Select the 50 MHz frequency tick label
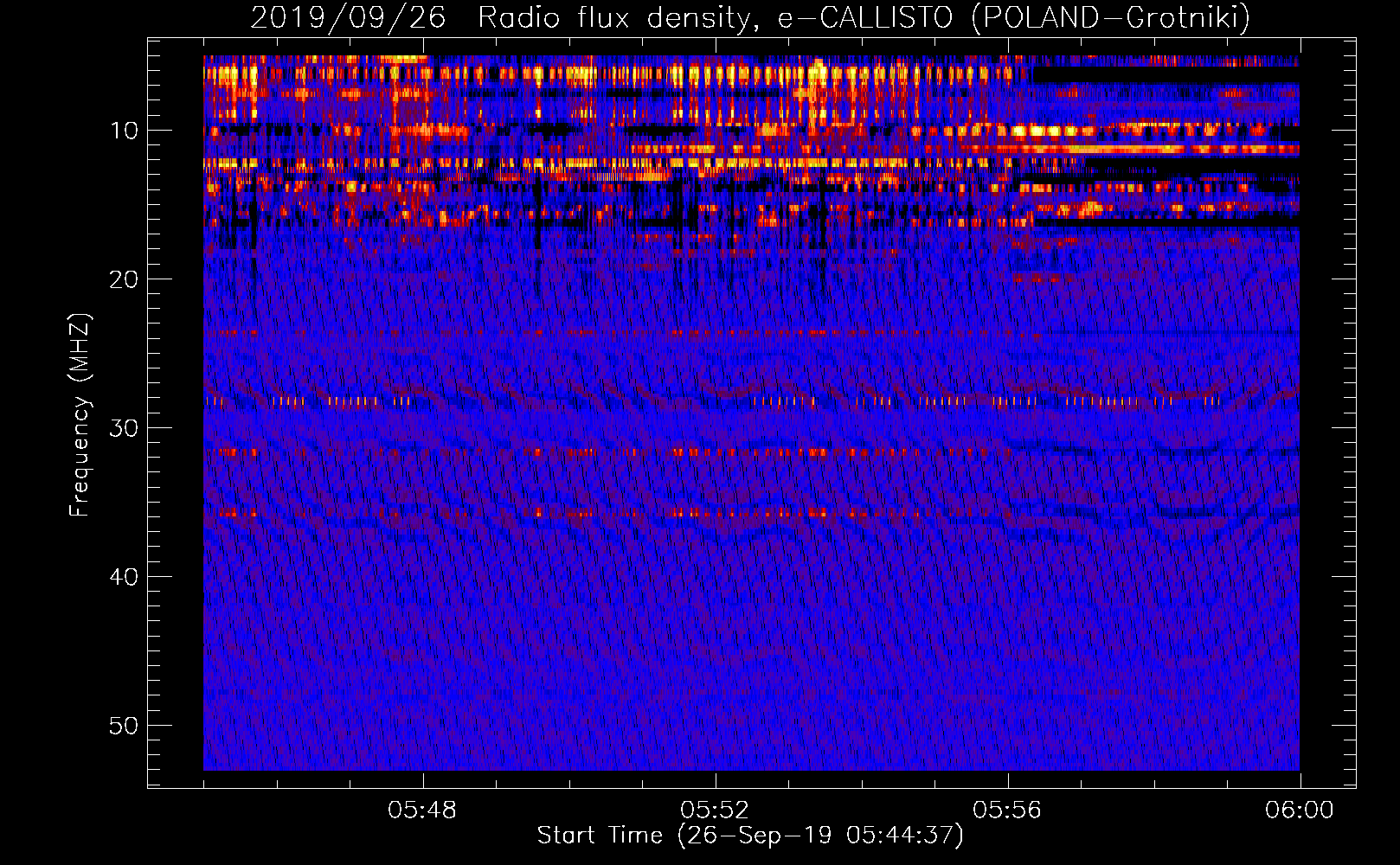 click(125, 726)
